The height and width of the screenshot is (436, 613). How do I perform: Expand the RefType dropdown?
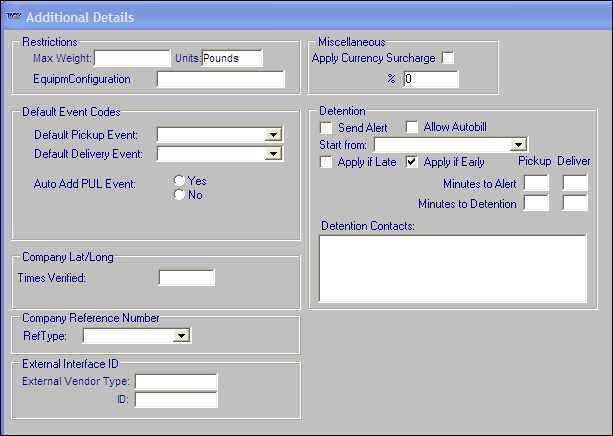[182, 336]
